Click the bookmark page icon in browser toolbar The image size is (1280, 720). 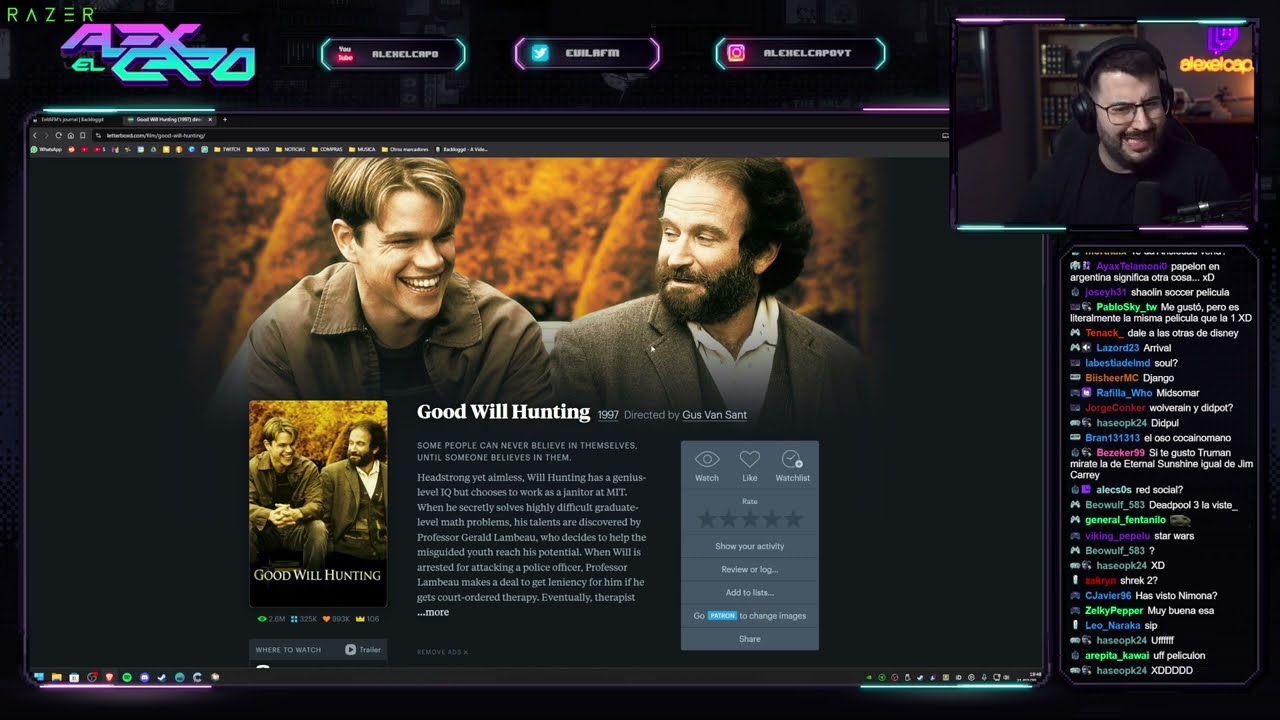(x=83, y=135)
